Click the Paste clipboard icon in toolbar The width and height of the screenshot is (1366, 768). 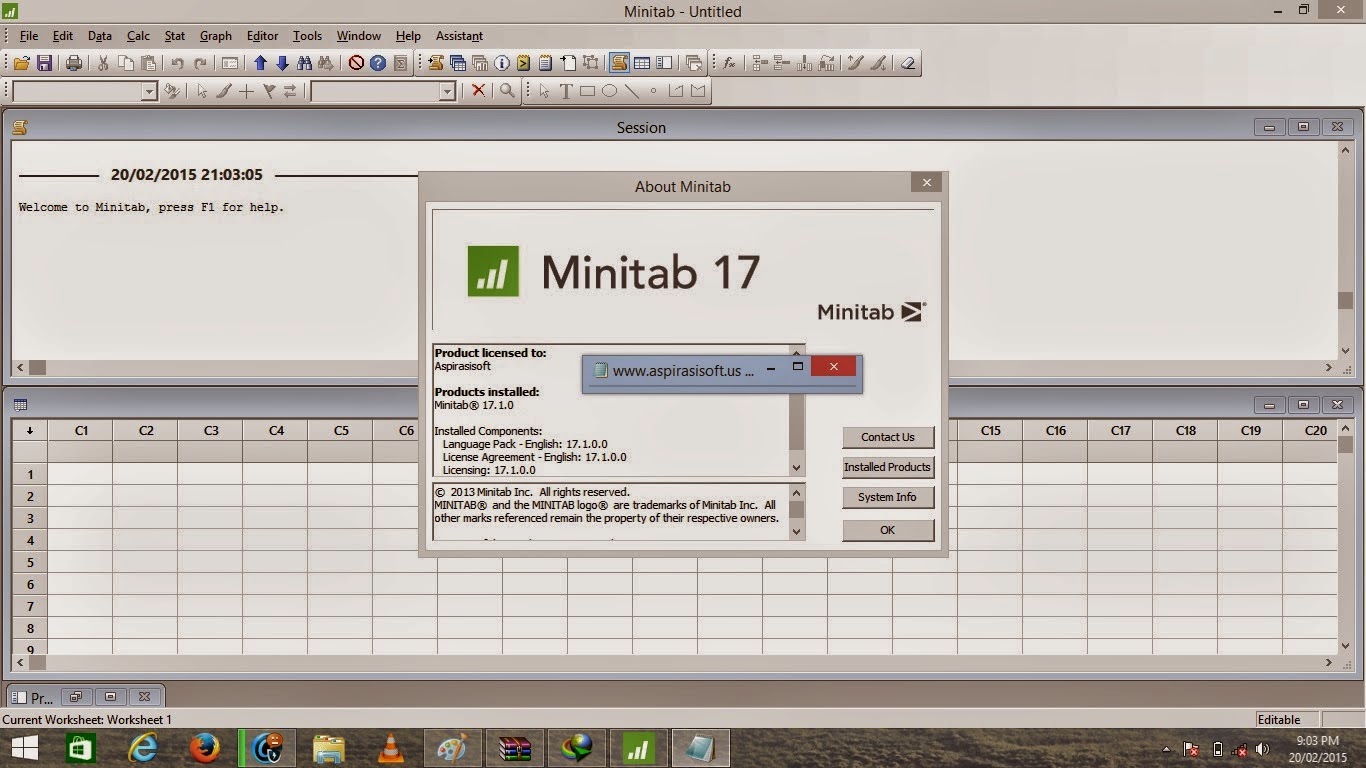148,63
